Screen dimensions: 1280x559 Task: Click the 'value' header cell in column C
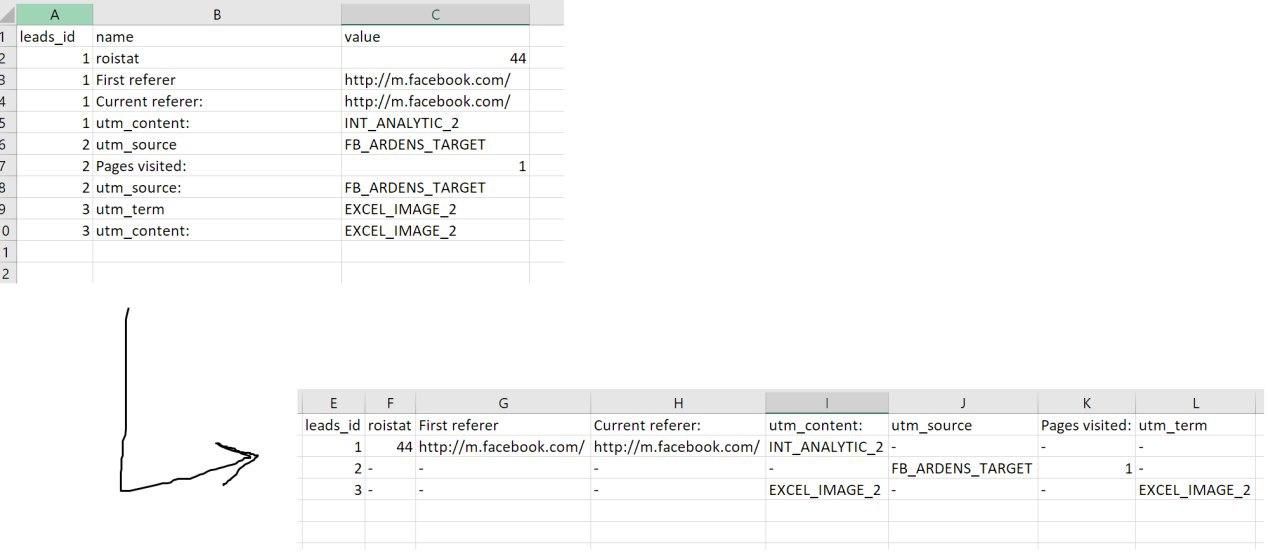[435, 37]
